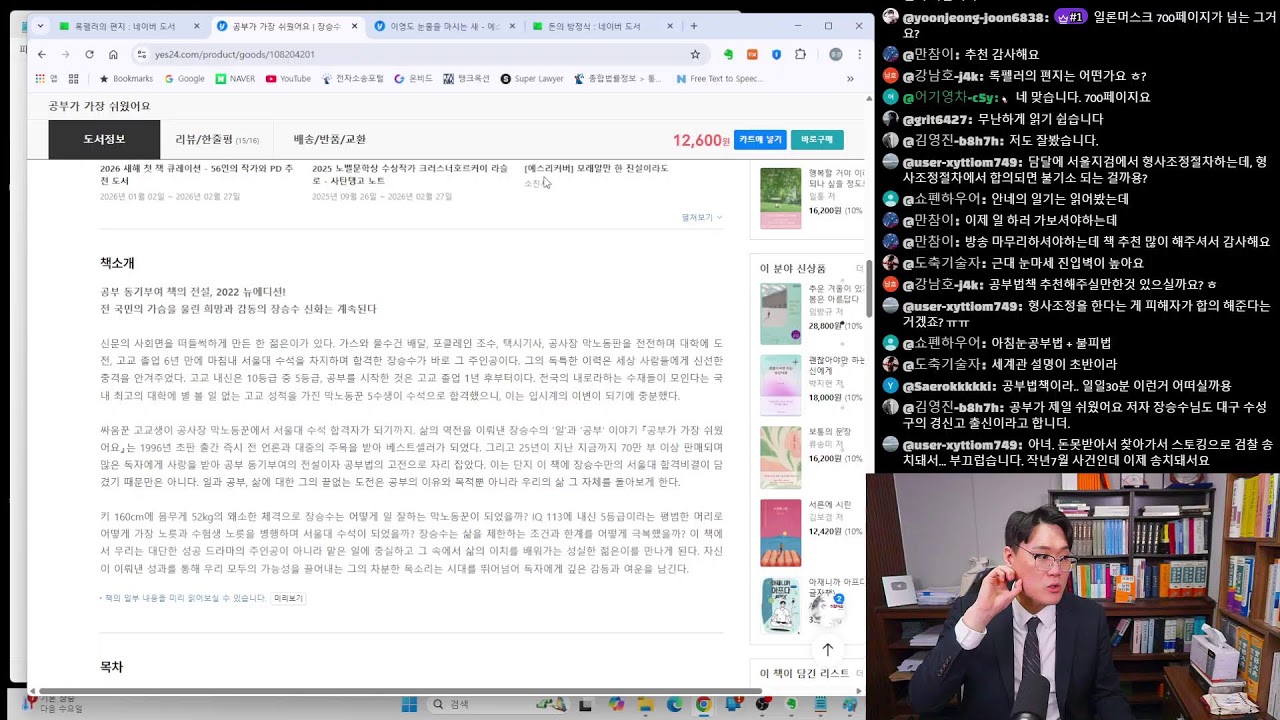Show more bookmarks via double chevron
Viewport: 1280px width, 720px height.
[x=850, y=79]
